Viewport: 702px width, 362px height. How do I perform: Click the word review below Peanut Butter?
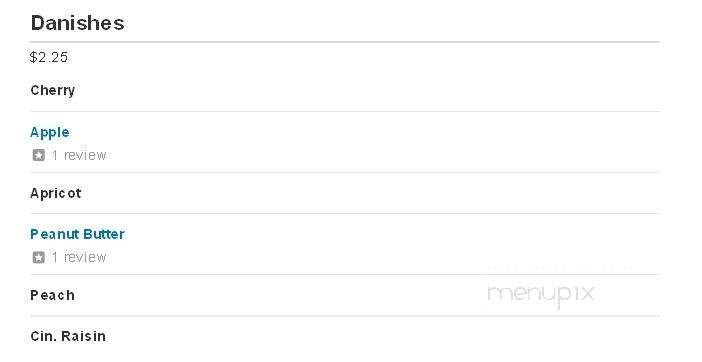tap(85, 257)
